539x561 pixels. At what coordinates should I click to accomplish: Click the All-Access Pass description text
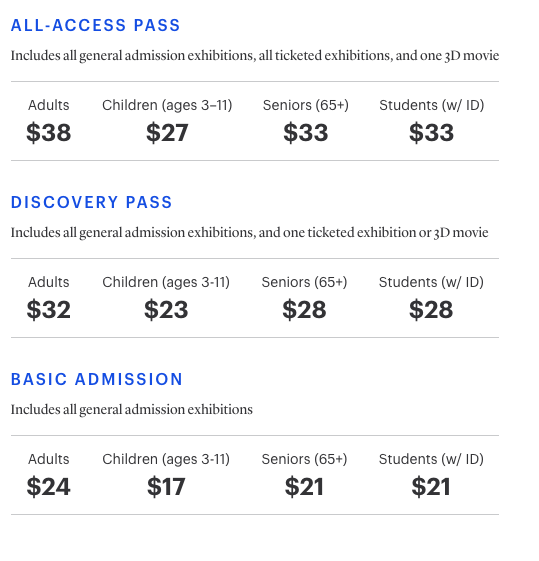pyautogui.click(x=255, y=56)
